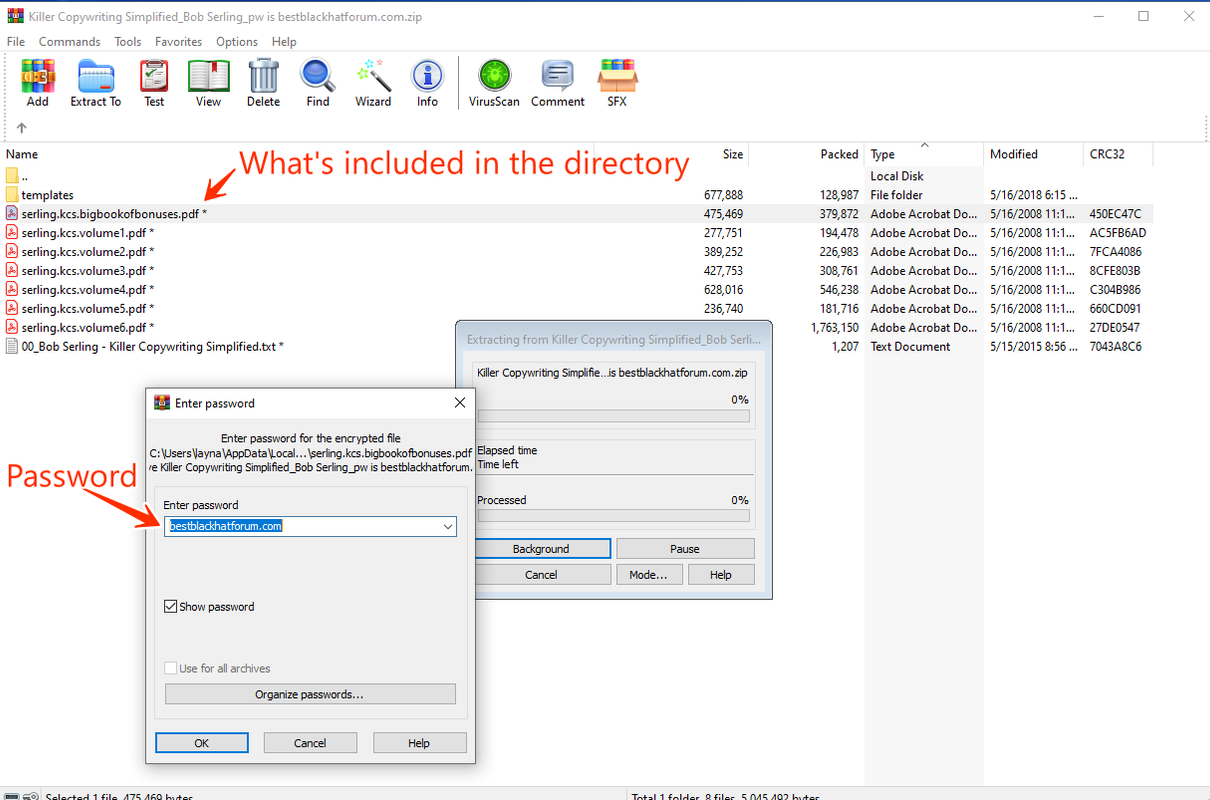Expand the password dropdown arrow
The width and height of the screenshot is (1210, 800).
pyautogui.click(x=447, y=526)
